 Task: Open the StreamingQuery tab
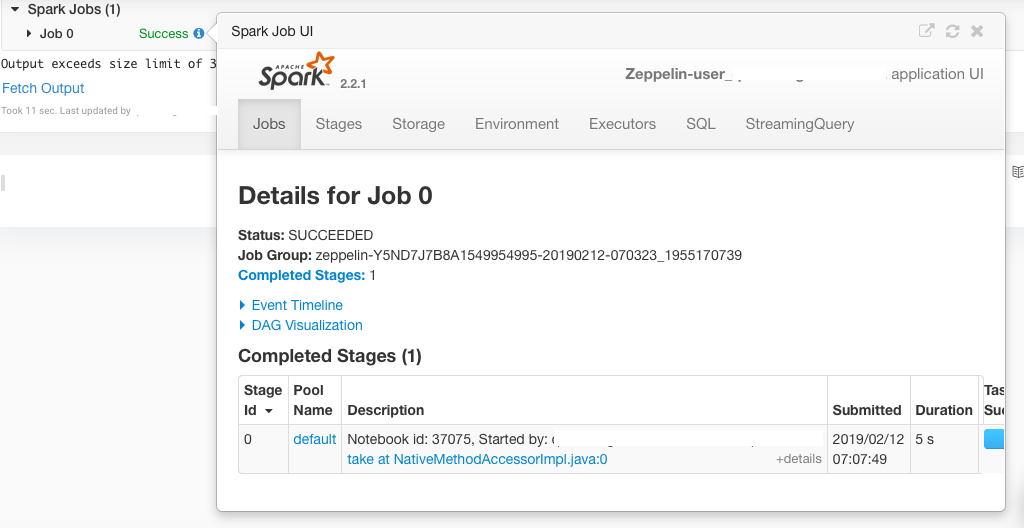click(x=799, y=124)
